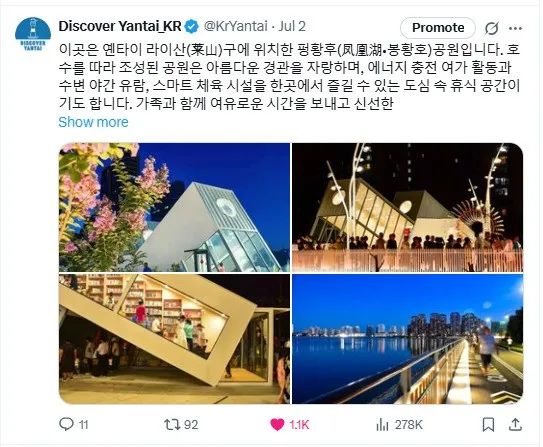
Task: Open the reply comment icon
Action: click(66, 424)
